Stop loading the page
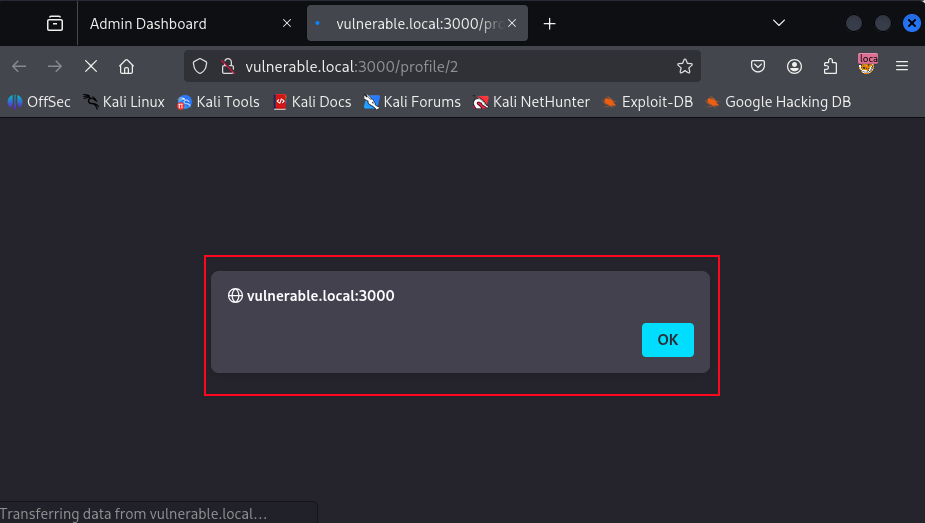Image resolution: width=925 pixels, height=523 pixels. pos(91,67)
